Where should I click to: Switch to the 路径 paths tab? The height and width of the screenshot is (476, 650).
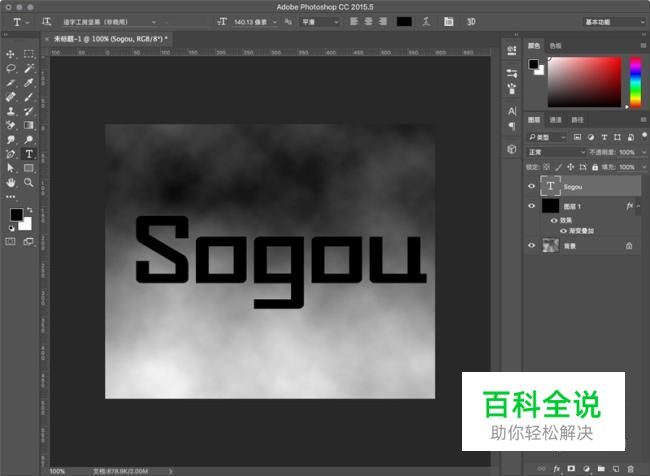577,120
